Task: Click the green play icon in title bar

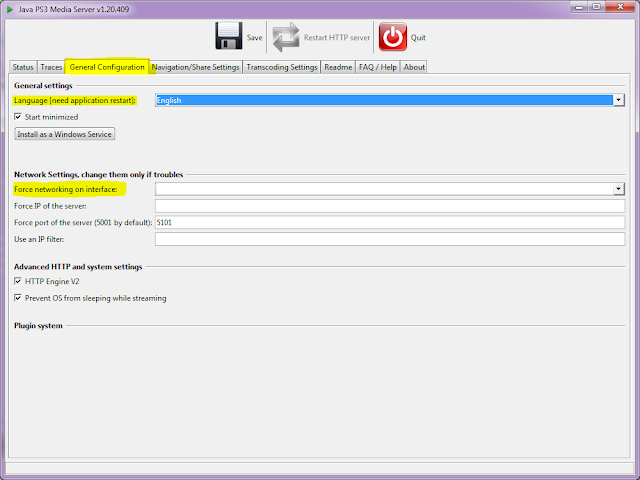Action: tap(10, 9)
